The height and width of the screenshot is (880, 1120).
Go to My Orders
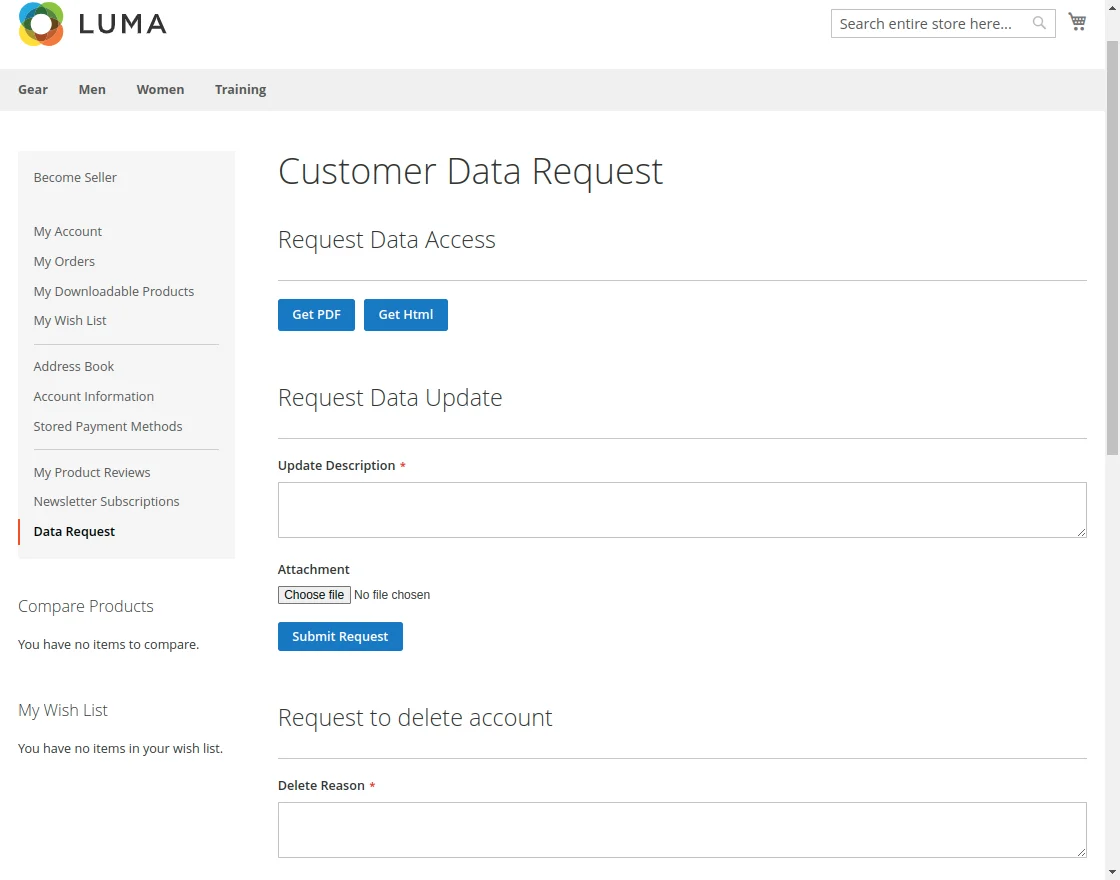(x=64, y=261)
